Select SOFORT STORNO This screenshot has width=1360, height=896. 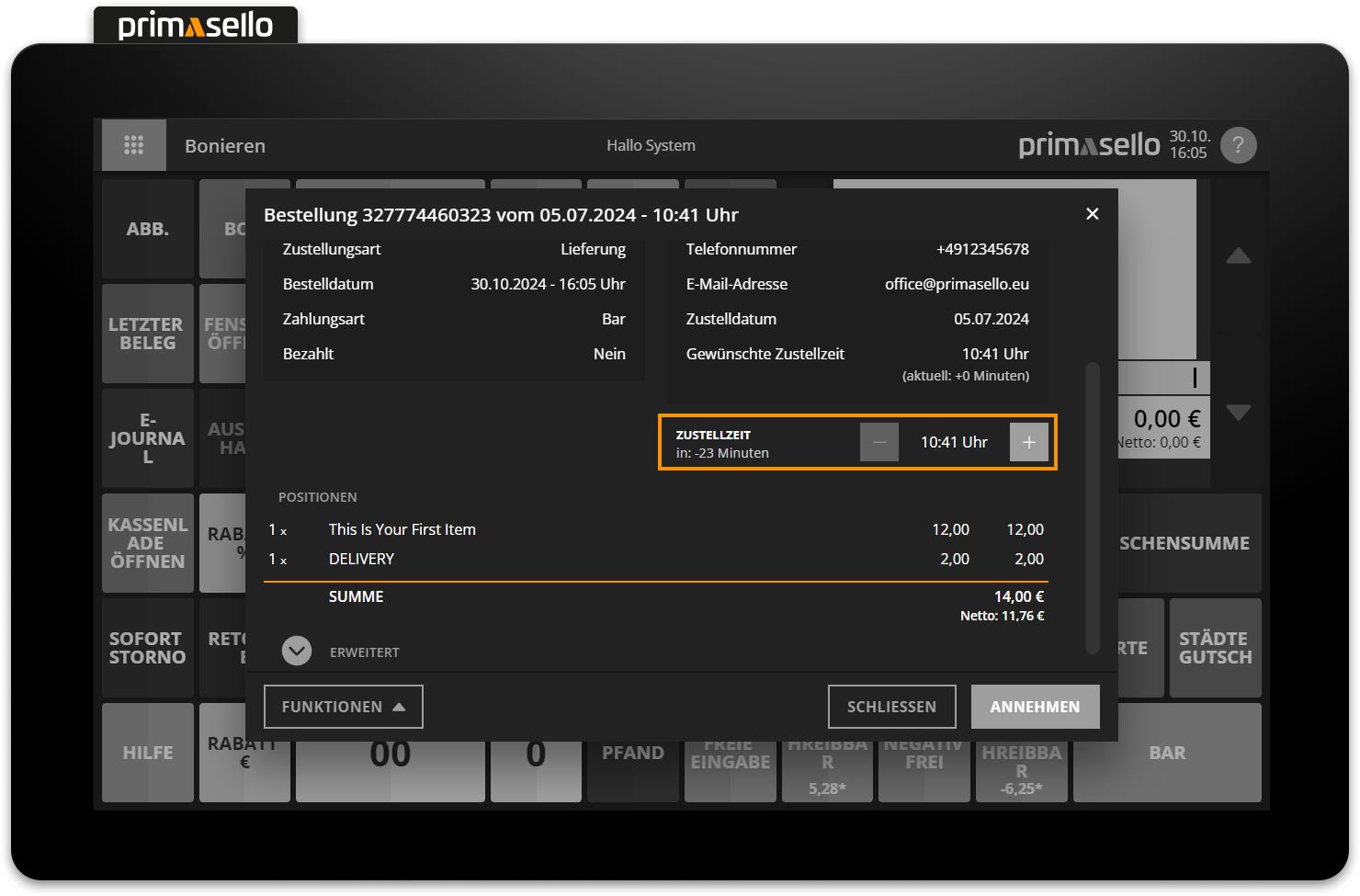click(147, 648)
